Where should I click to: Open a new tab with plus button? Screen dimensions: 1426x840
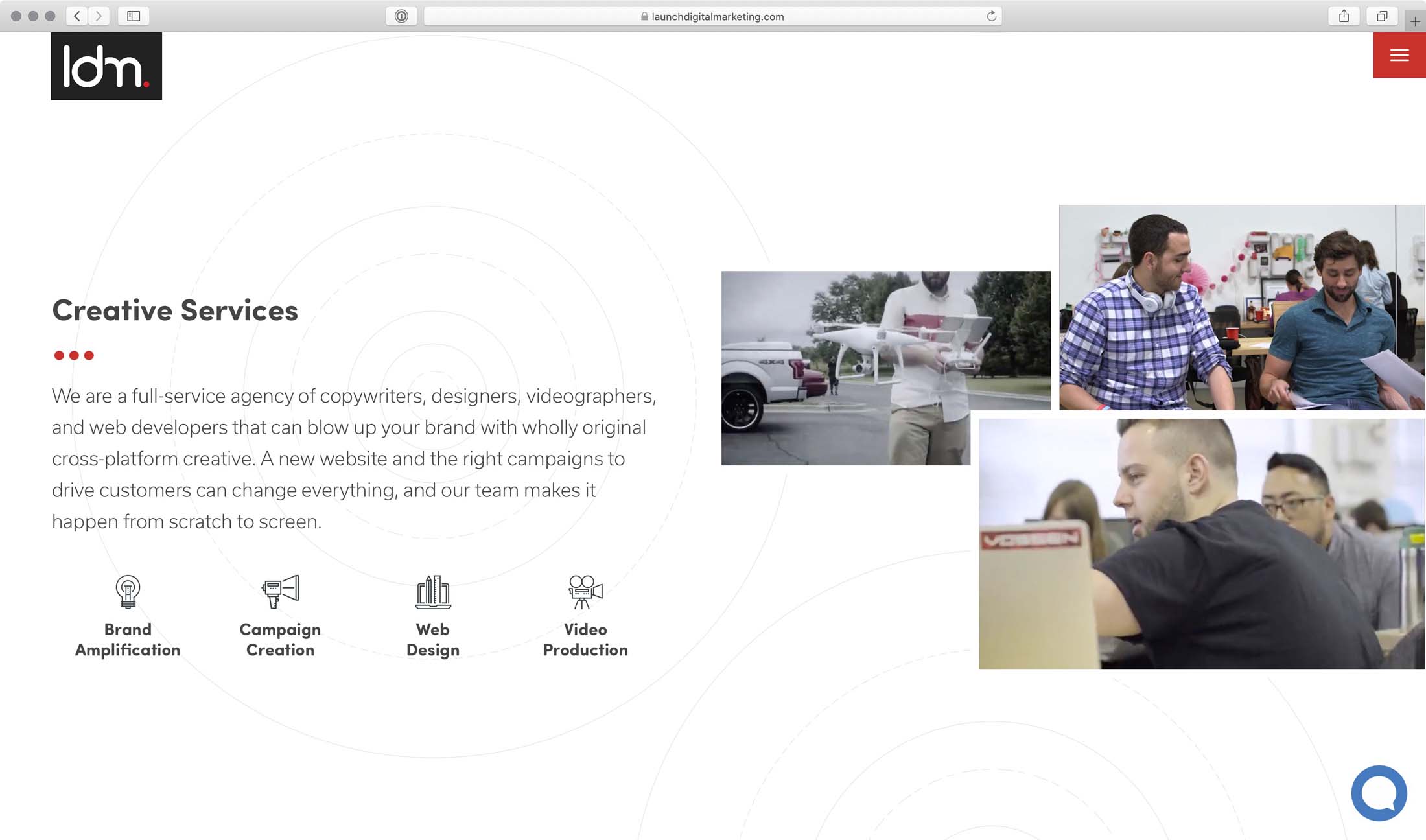click(1415, 21)
